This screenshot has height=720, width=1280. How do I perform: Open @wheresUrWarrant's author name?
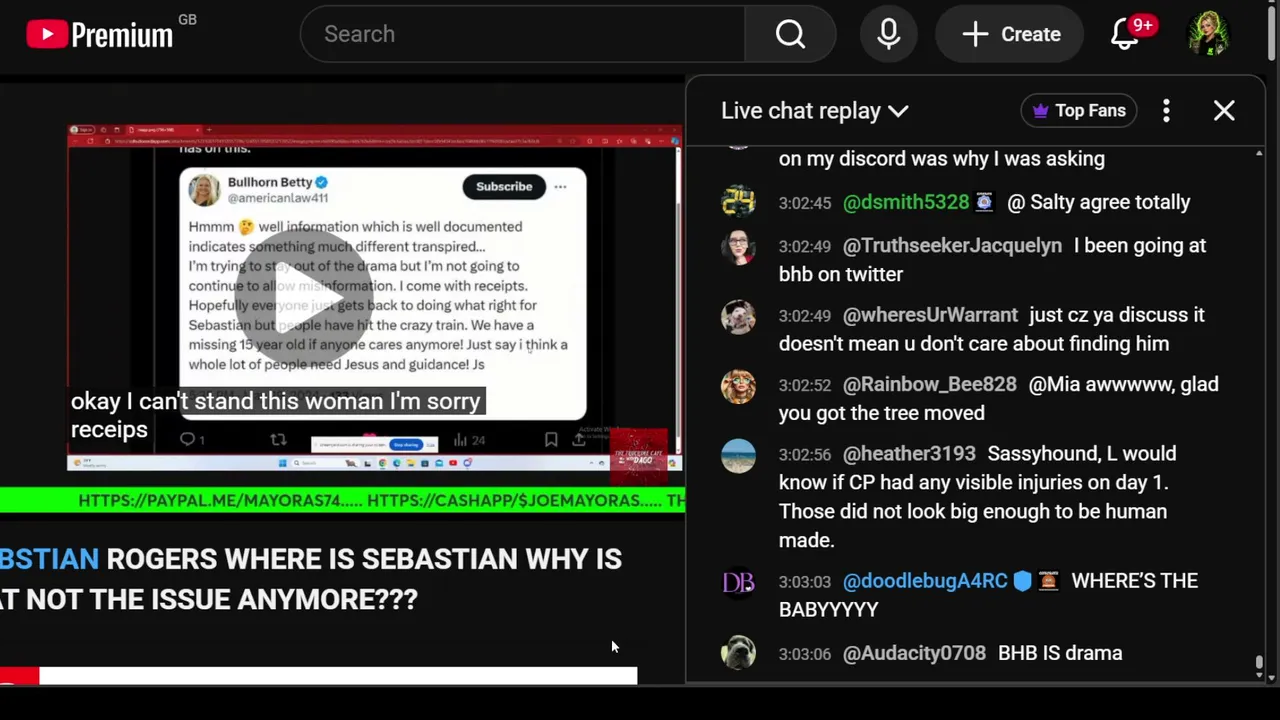click(x=930, y=315)
